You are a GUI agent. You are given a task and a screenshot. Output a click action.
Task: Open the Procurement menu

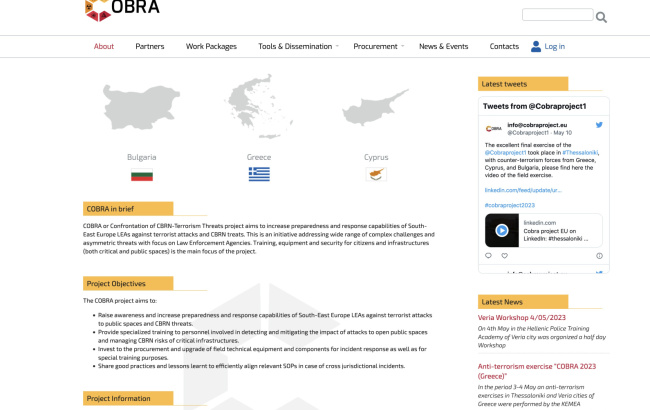375,46
